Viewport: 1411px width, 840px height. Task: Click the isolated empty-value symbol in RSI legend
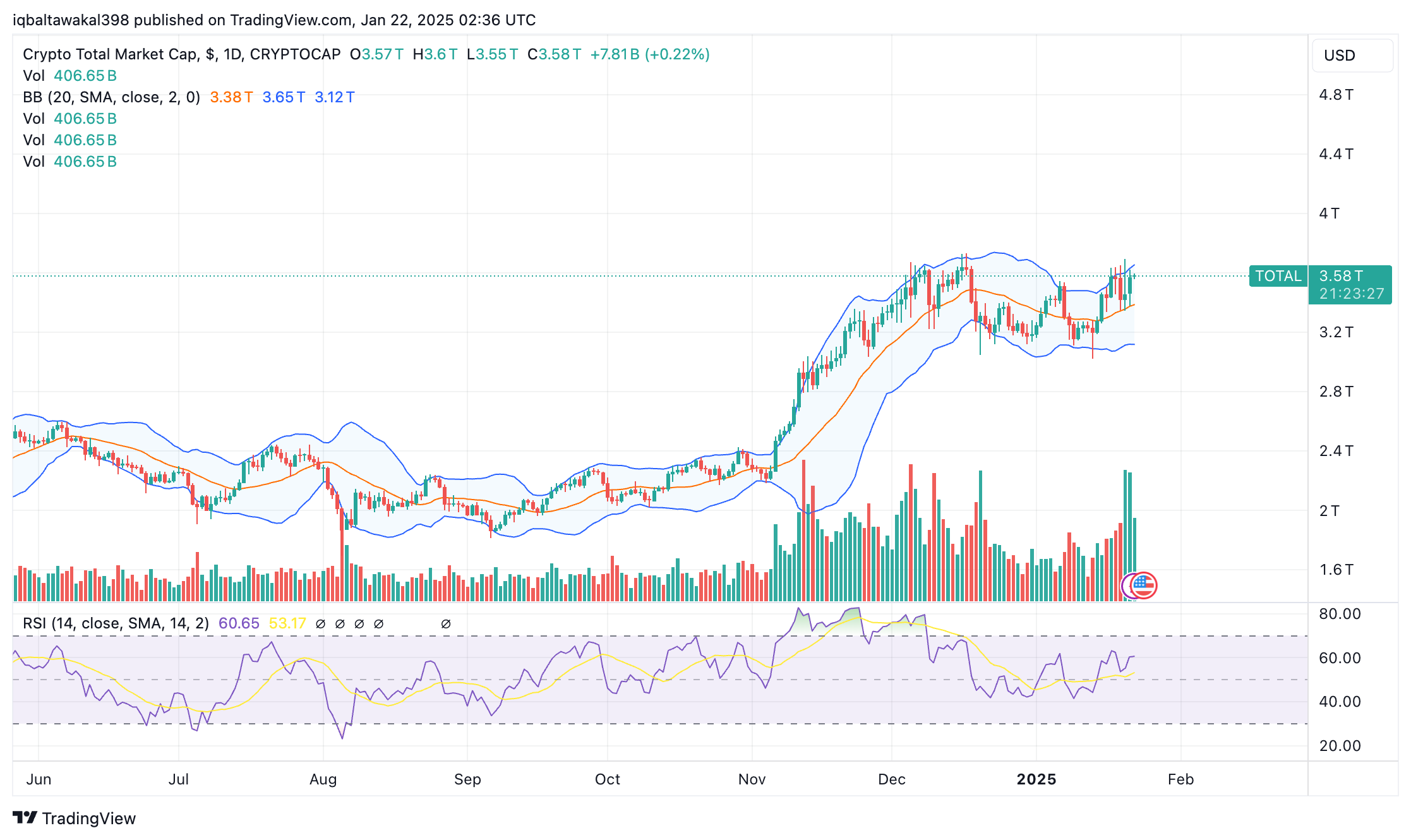point(445,624)
